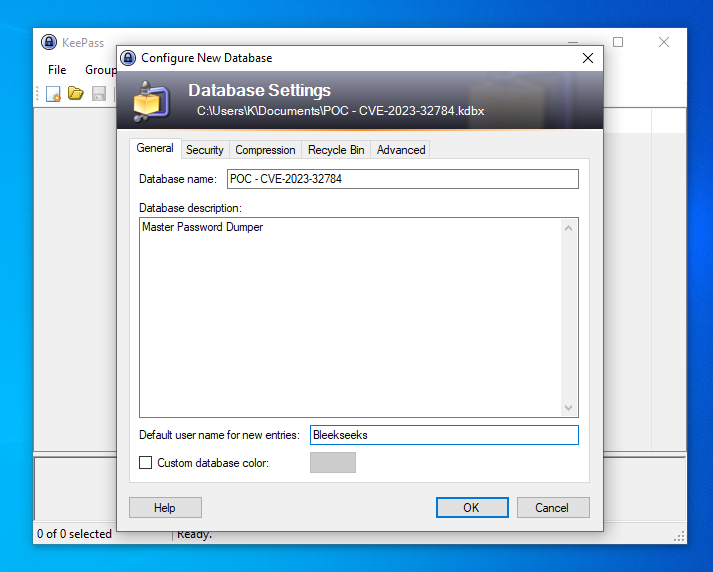The image size is (713, 572).
Task: Click the description scrollbar up arrow
Action: 568,228
